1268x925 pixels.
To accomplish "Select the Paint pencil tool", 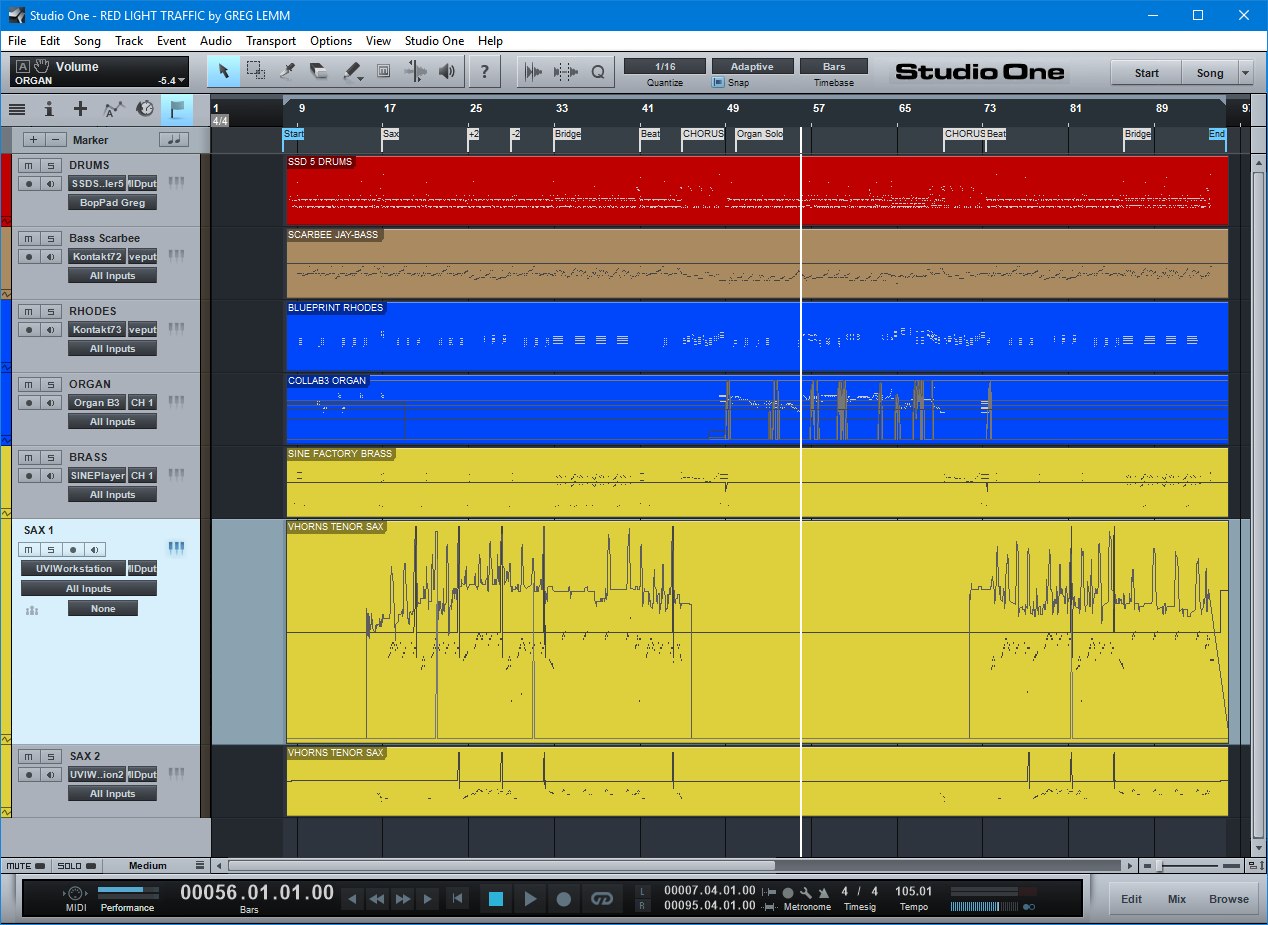I will point(351,71).
